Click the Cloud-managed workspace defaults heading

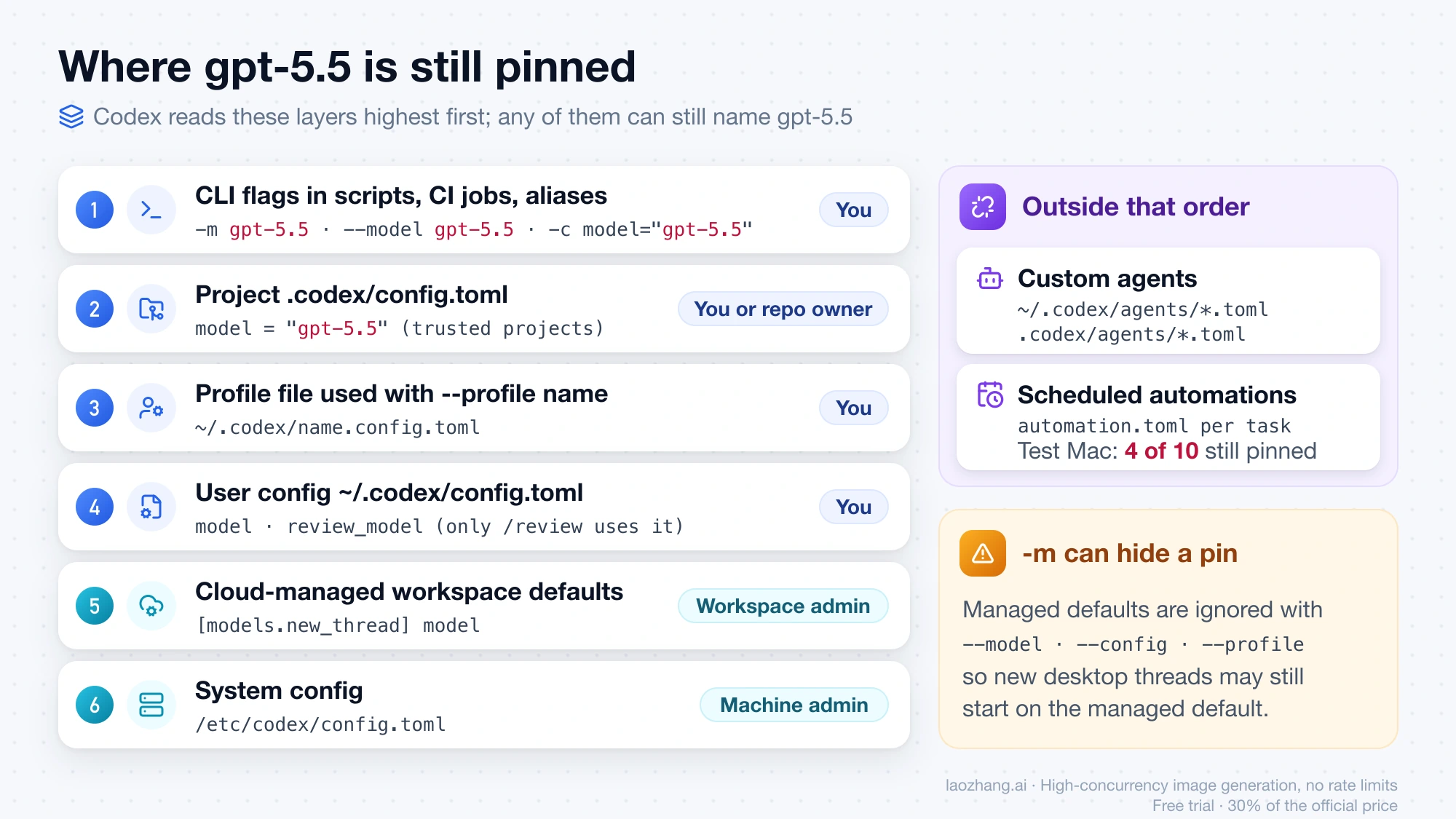coord(409,592)
